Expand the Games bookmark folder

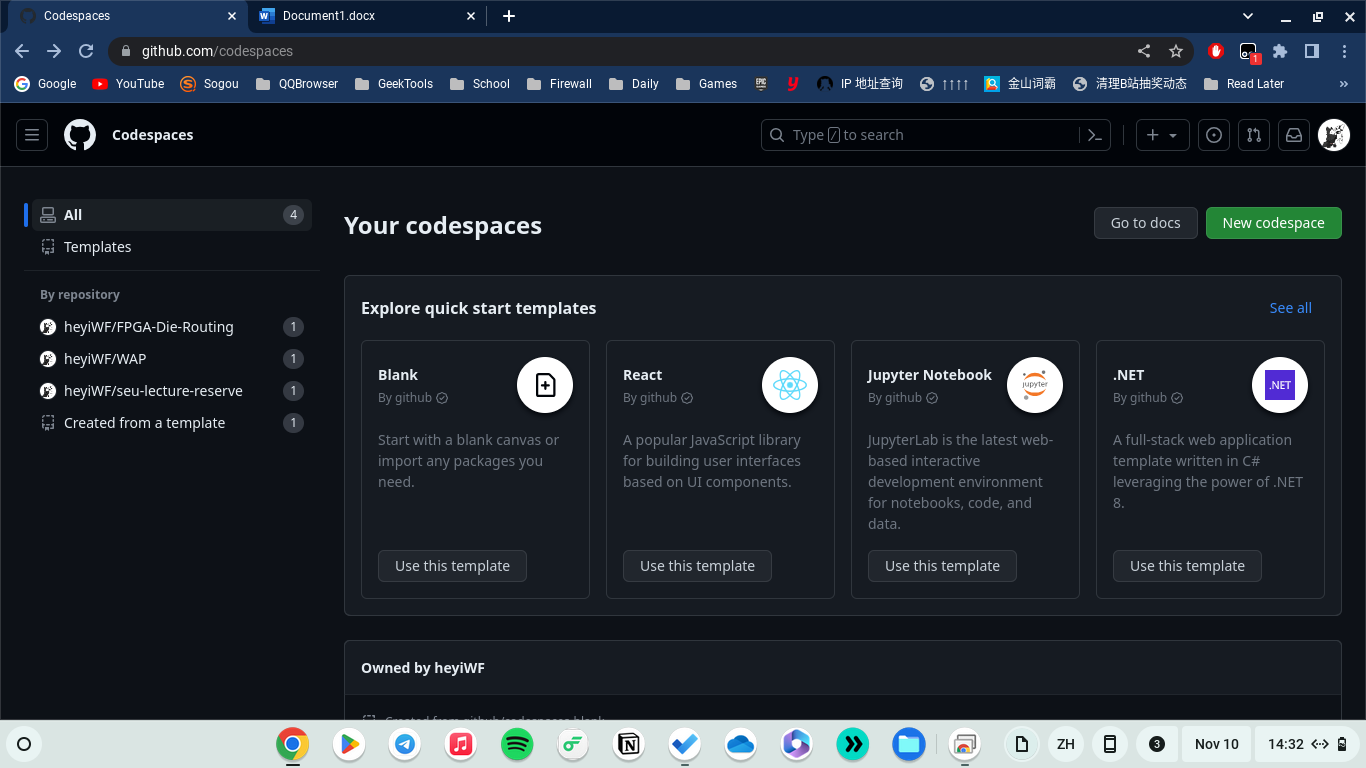706,84
